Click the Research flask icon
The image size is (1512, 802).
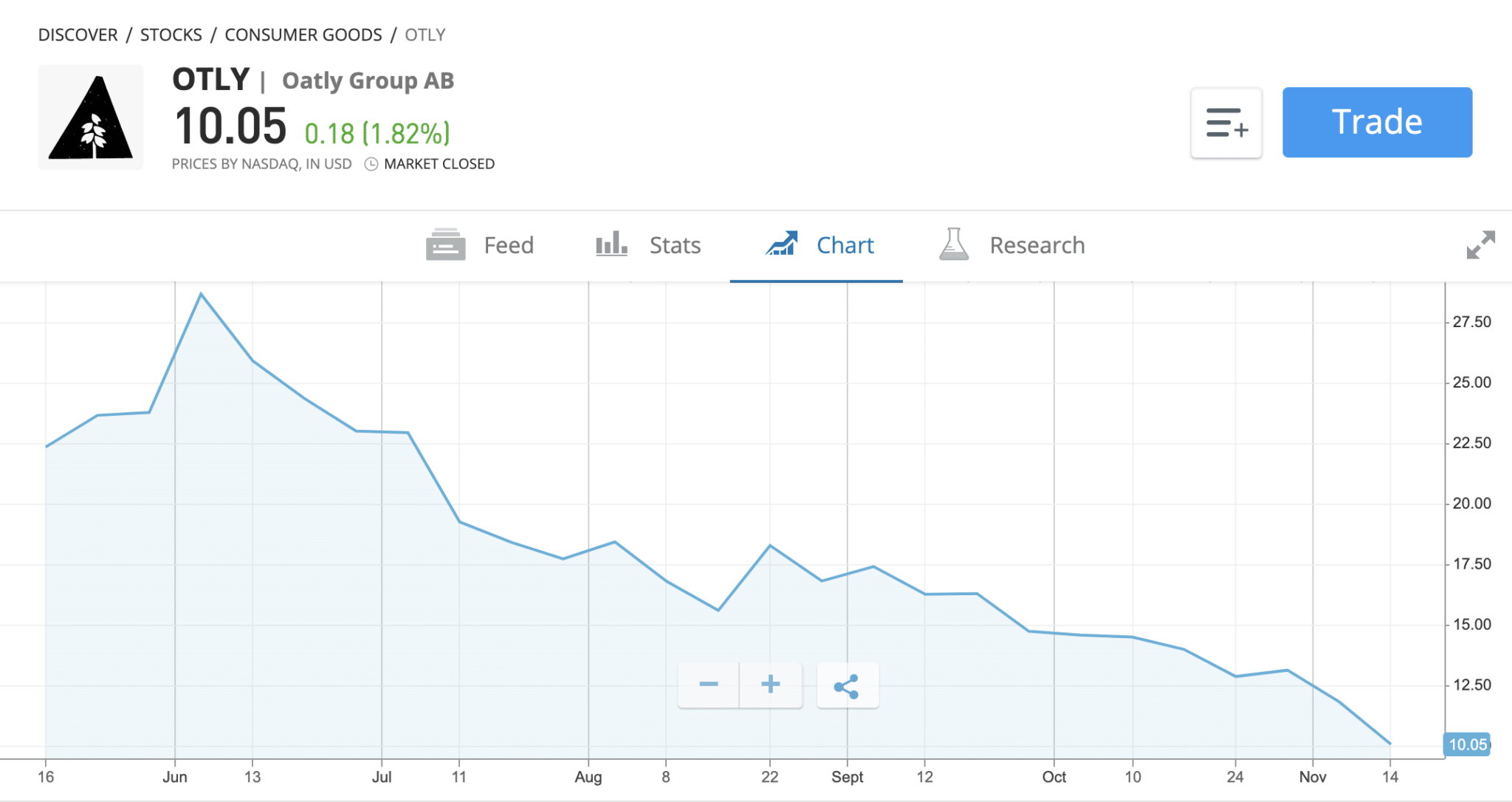[x=954, y=244]
